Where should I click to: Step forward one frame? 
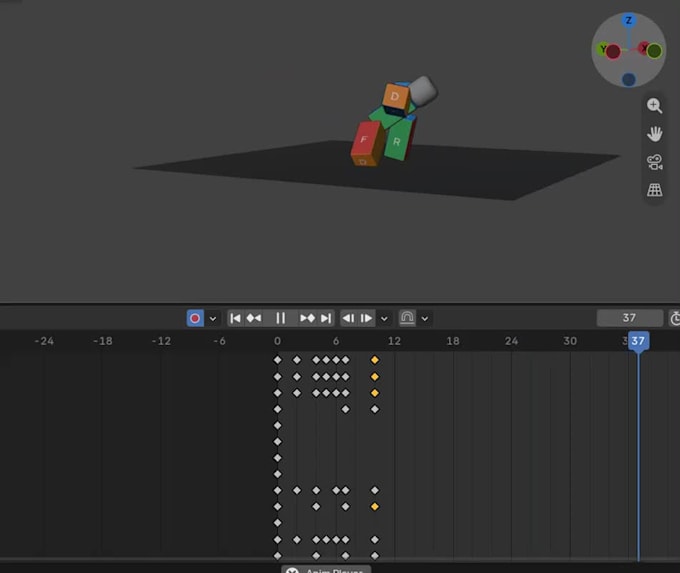pos(366,318)
